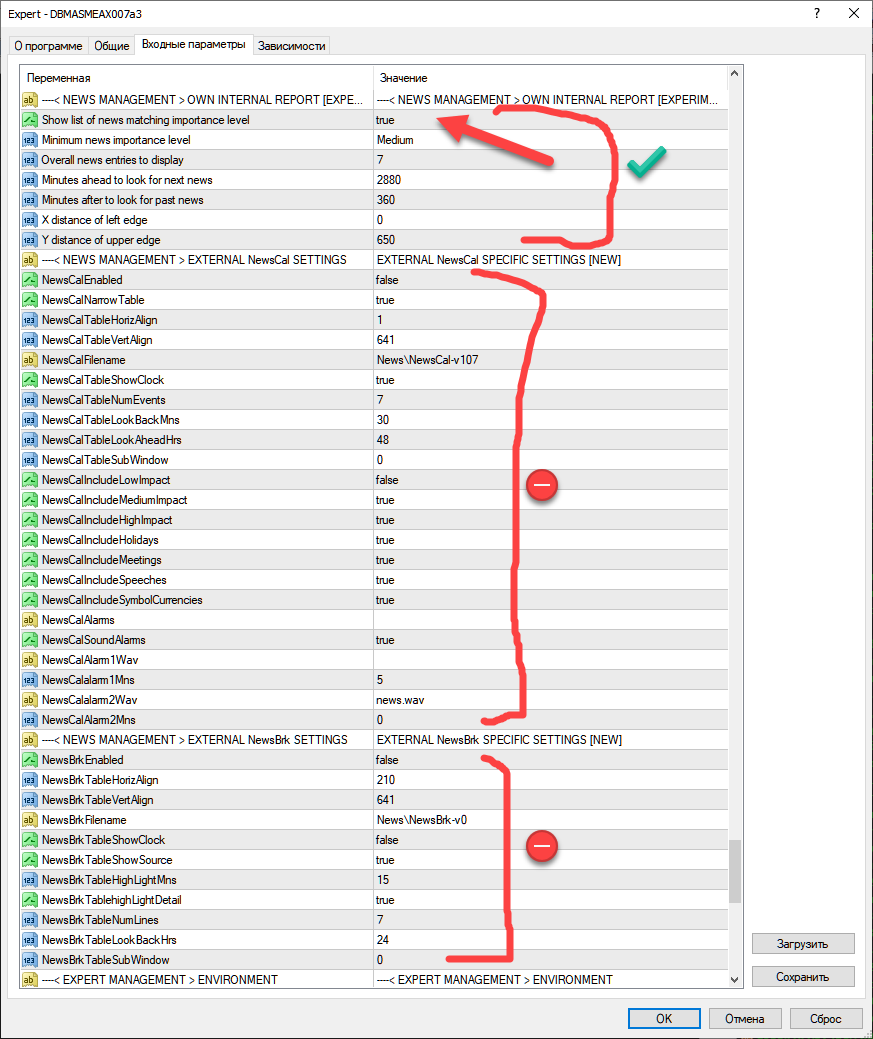This screenshot has width=873, height=1039.
Task: Click the Сохранить button
Action: [x=803, y=977]
